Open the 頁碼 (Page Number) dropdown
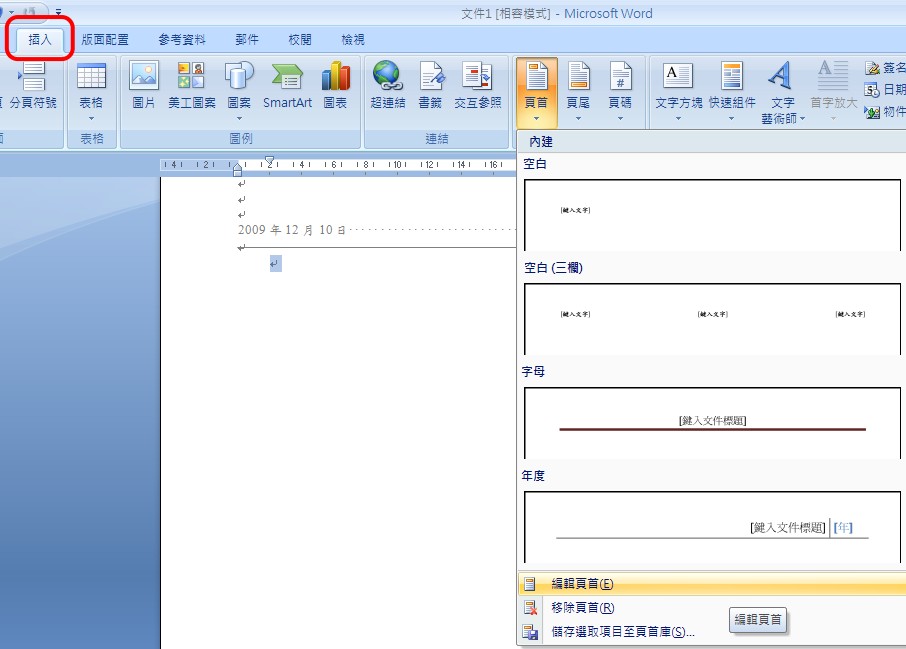This screenshot has height=649, width=906. pyautogui.click(x=620, y=90)
